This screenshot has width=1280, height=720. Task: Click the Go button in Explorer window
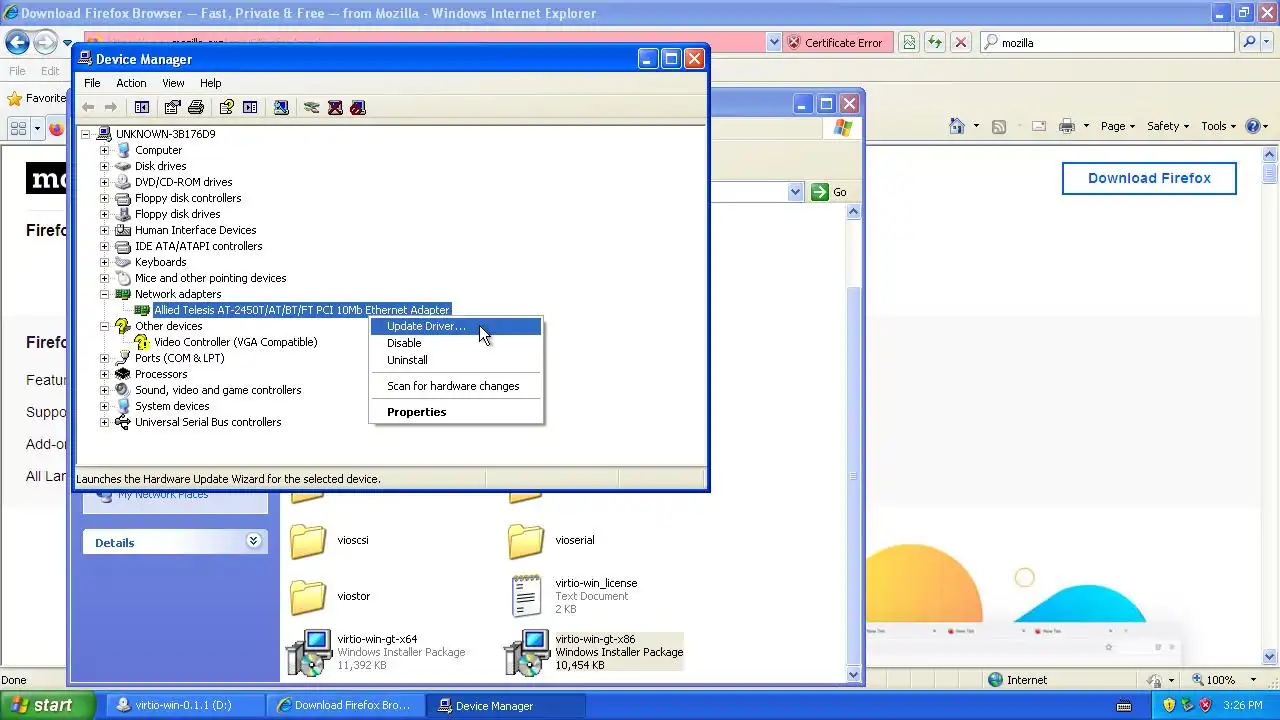(829, 192)
